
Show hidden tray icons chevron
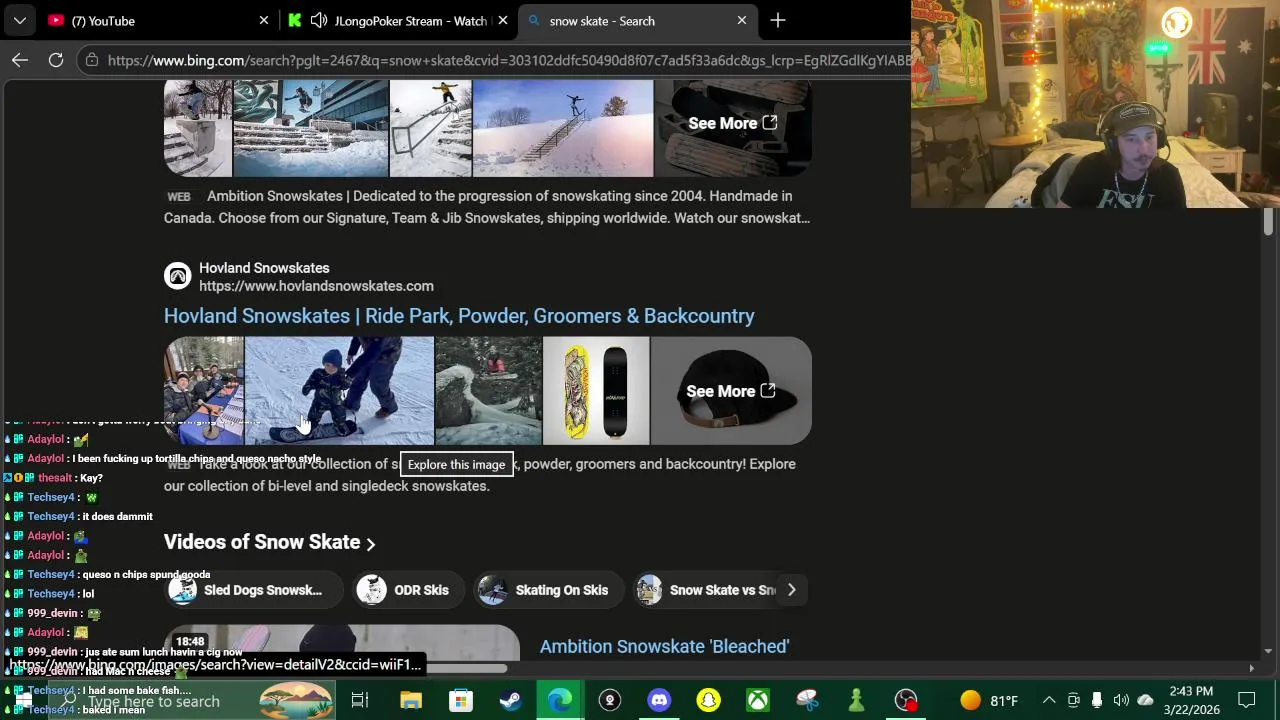tap(1049, 700)
